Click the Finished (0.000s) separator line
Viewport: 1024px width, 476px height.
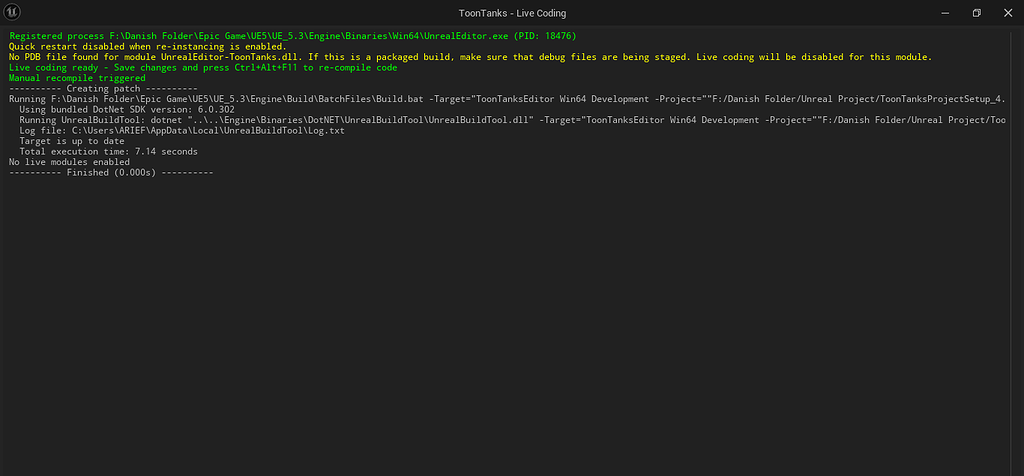[111, 173]
